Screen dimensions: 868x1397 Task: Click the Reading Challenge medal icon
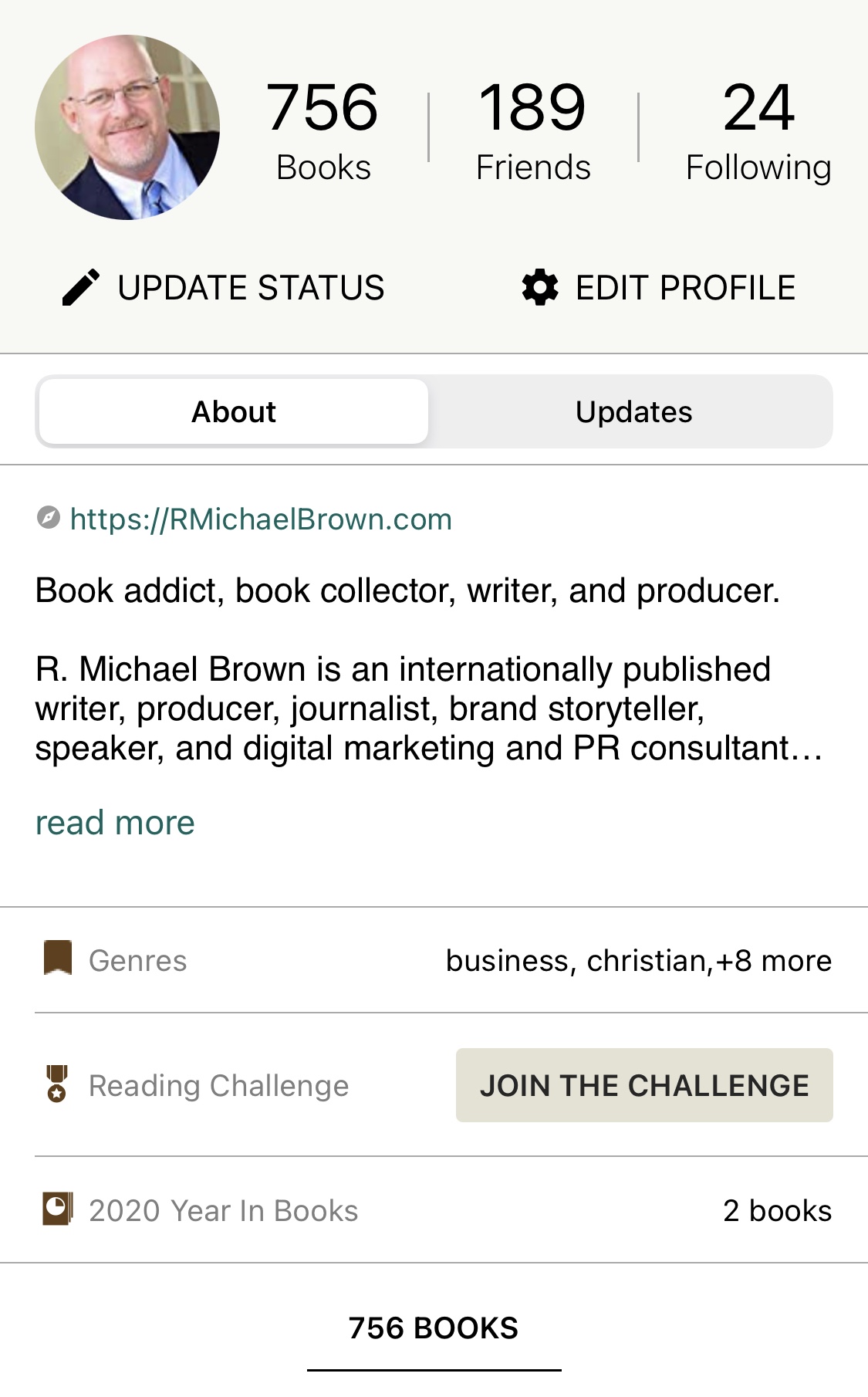pos(57,1084)
